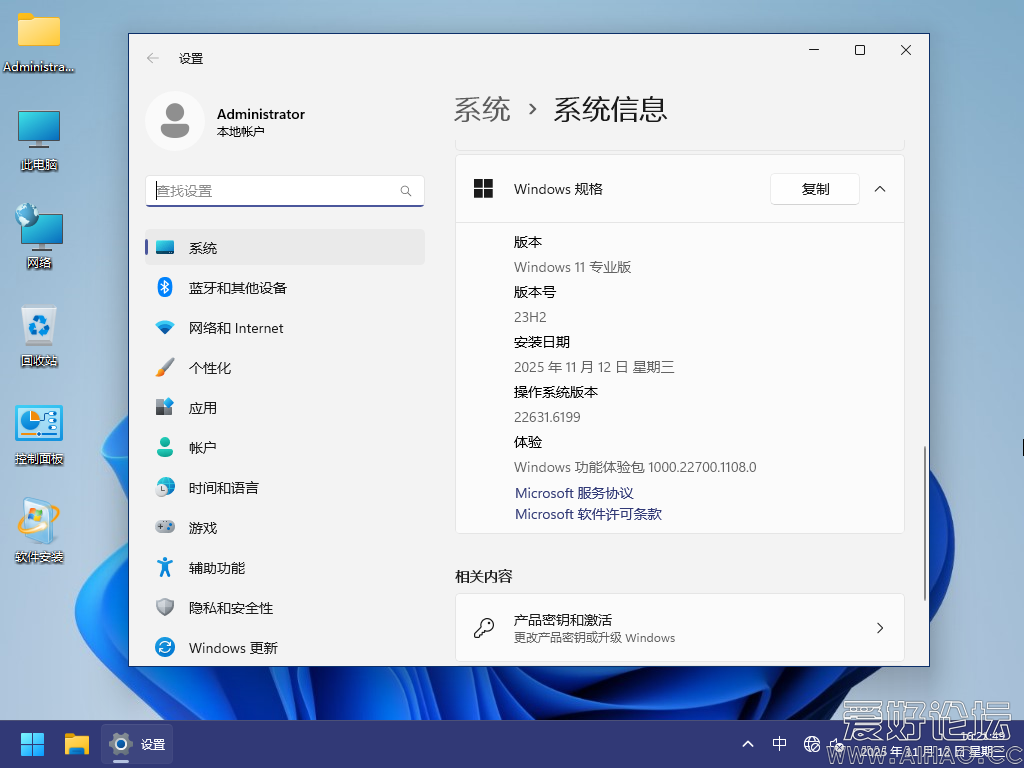Select the 设置 taskbar app button
The image size is (1024, 768).
pyautogui.click(x=137, y=744)
